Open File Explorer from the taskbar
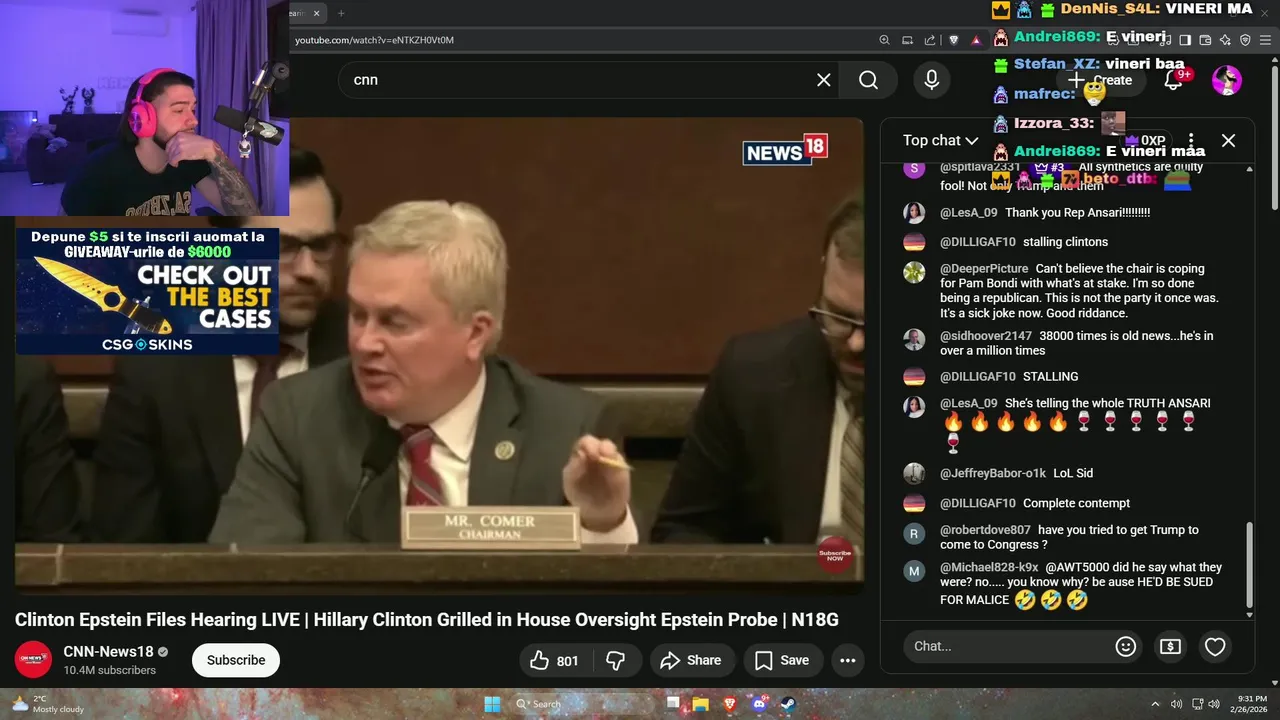This screenshot has width=1280, height=720. coord(702,704)
